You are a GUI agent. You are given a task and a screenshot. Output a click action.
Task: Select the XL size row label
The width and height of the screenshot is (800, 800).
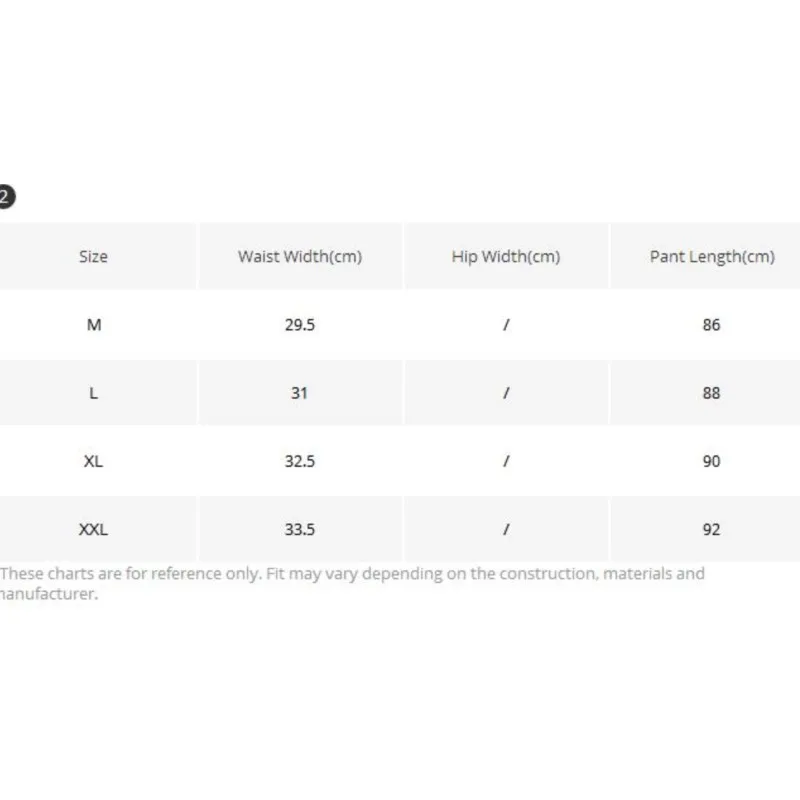94,461
